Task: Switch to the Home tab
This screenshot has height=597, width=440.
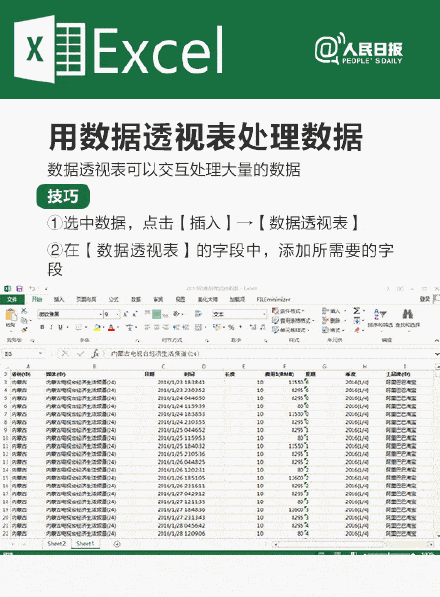Action: 37,299
